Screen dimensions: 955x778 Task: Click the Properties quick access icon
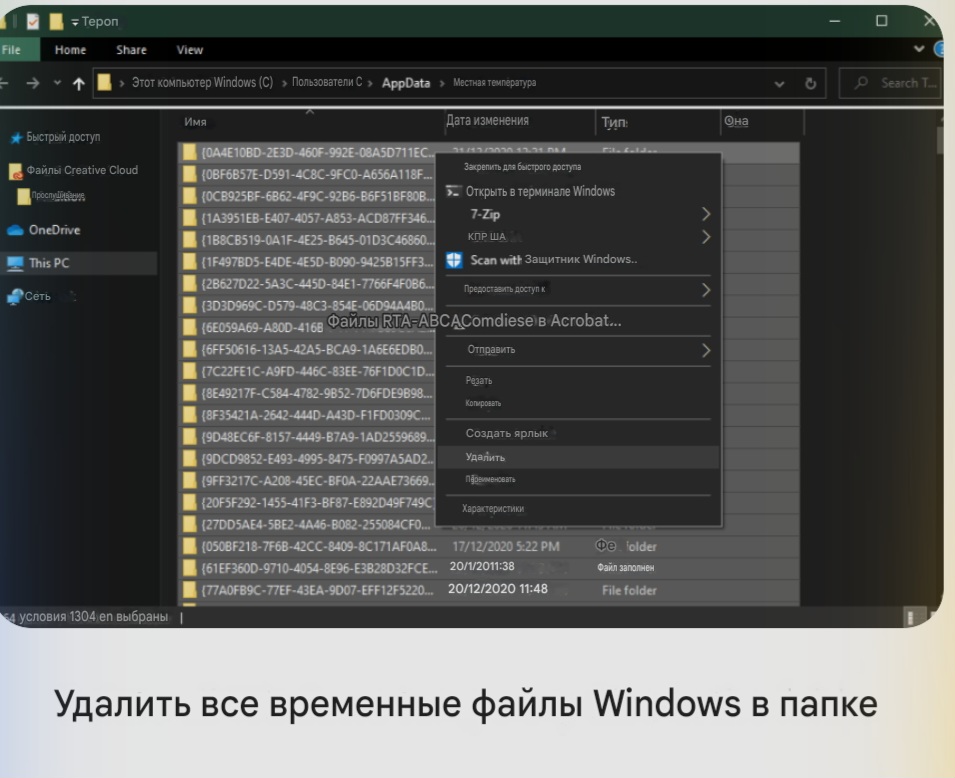click(x=33, y=22)
